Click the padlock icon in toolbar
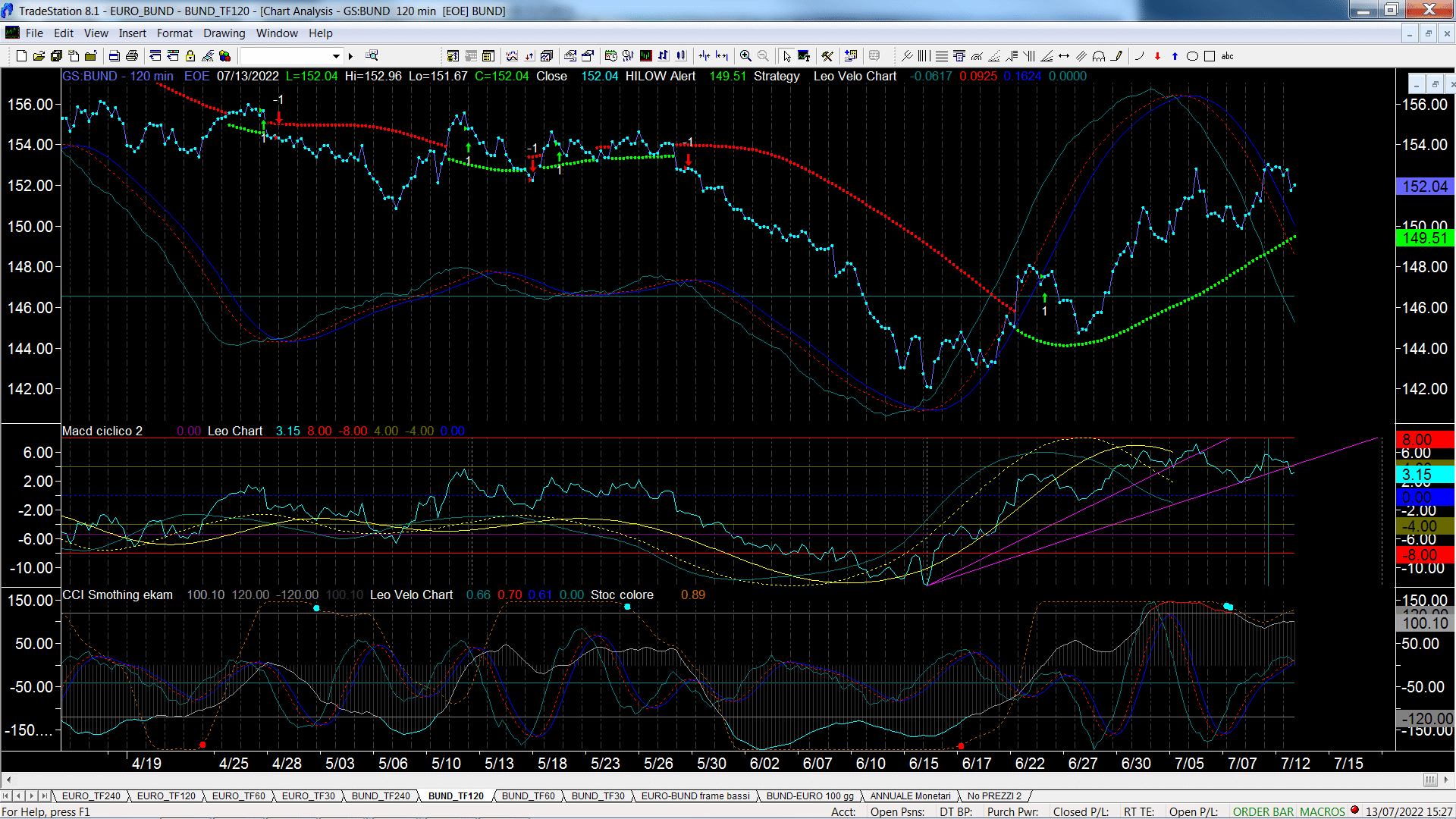 (x=190, y=55)
